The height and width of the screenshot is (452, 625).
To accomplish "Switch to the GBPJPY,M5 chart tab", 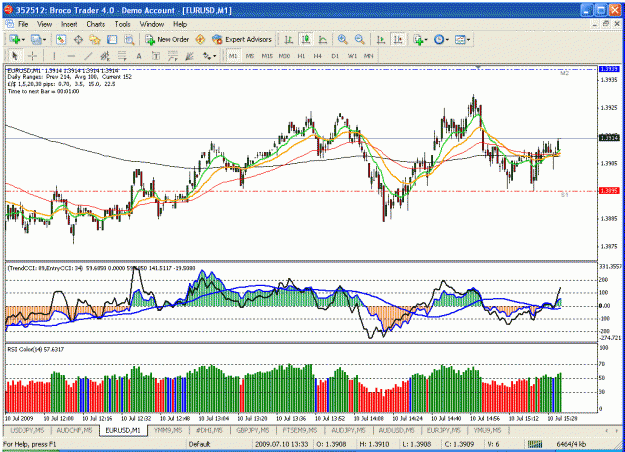I will click(253, 430).
